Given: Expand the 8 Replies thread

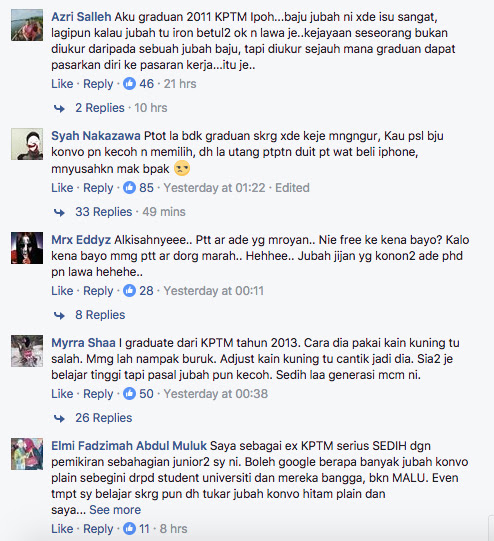Looking at the screenshot, I should coord(100,315).
